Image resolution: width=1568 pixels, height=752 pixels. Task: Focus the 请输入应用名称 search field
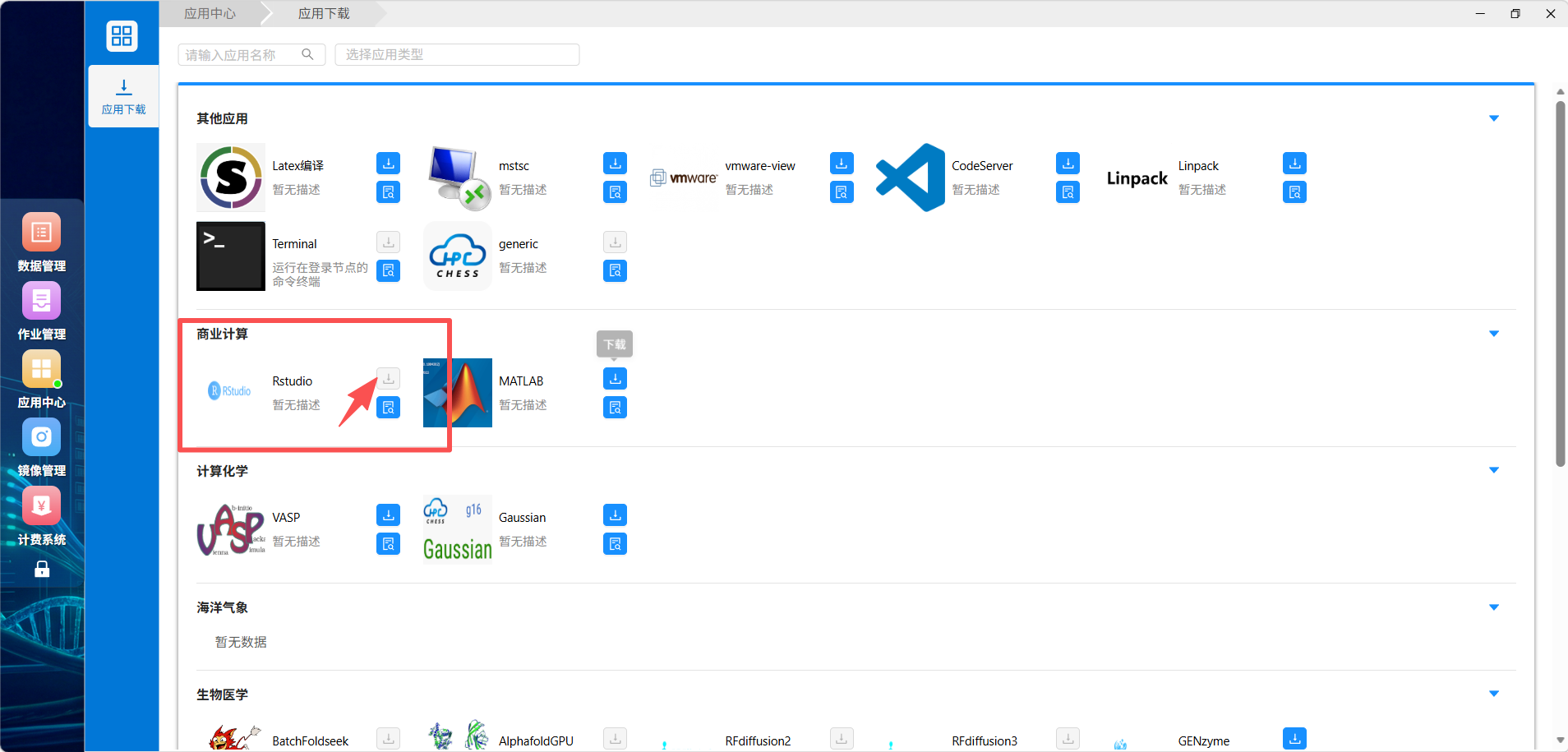pos(251,54)
